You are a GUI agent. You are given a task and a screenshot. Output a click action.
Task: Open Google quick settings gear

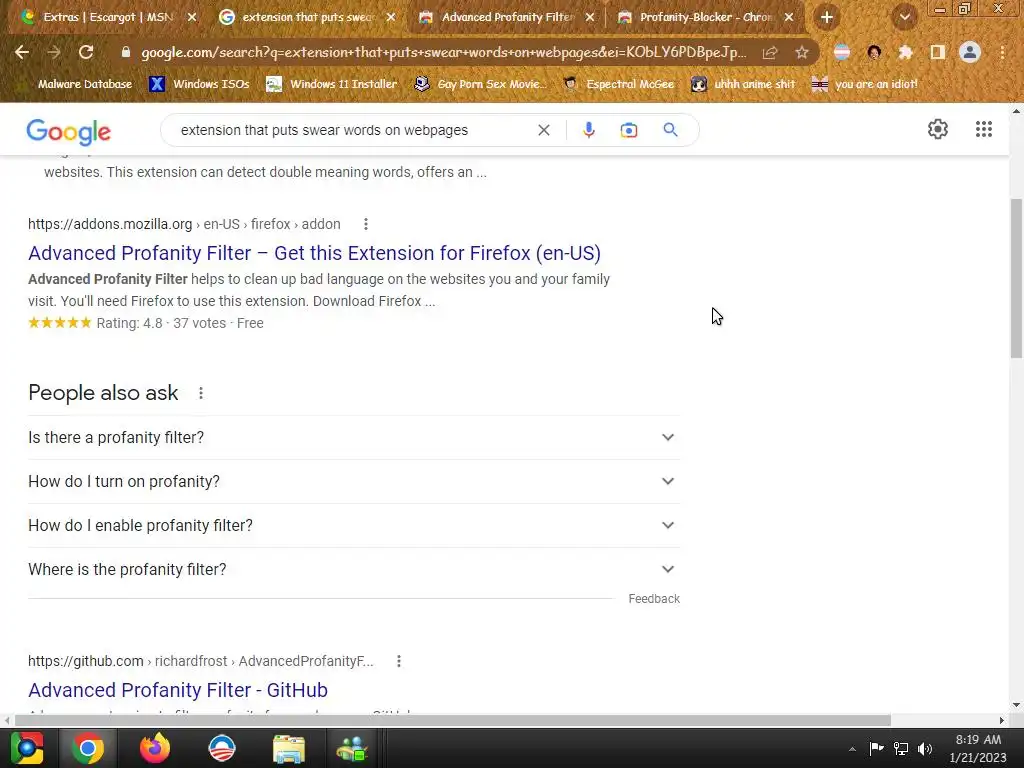938,129
